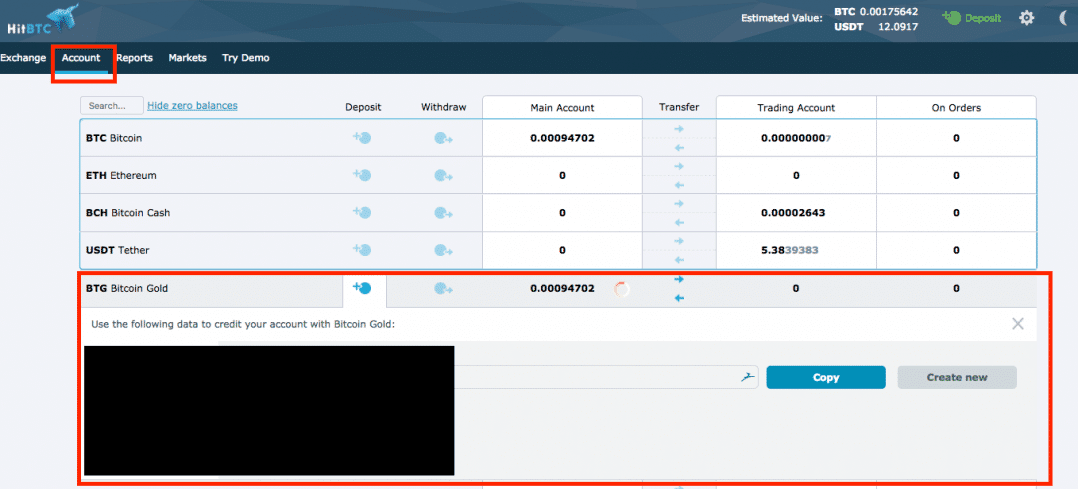Select BTG main account balance 0.00094702
Image resolution: width=1078 pixels, height=489 pixels.
pyautogui.click(x=562, y=289)
